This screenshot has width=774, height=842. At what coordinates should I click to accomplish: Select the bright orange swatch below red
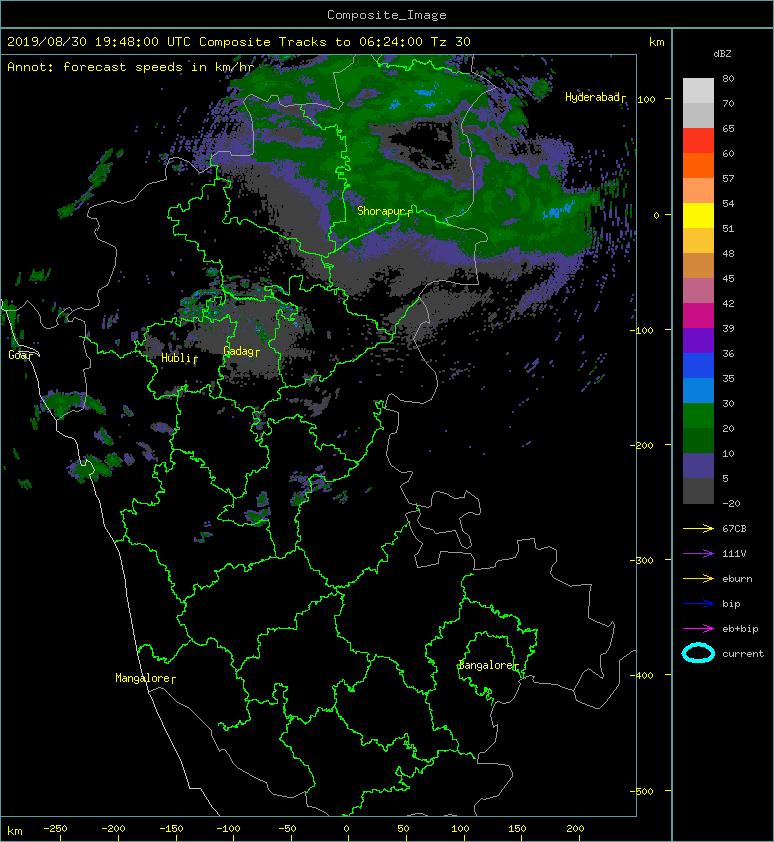click(698, 166)
